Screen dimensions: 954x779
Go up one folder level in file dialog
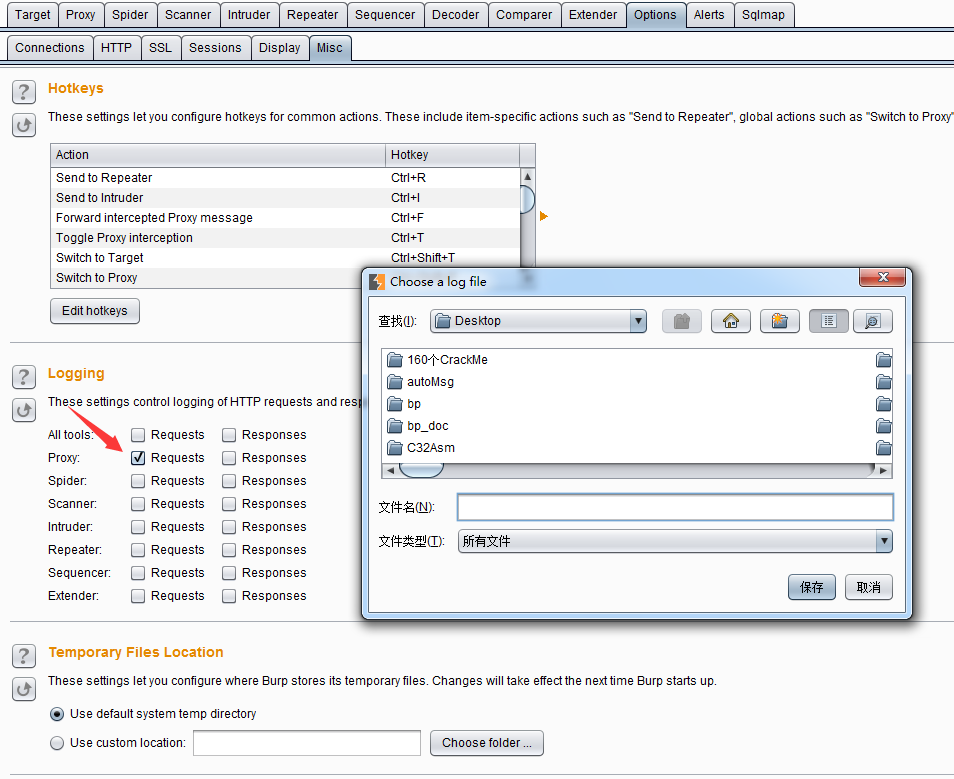pyautogui.click(x=682, y=321)
